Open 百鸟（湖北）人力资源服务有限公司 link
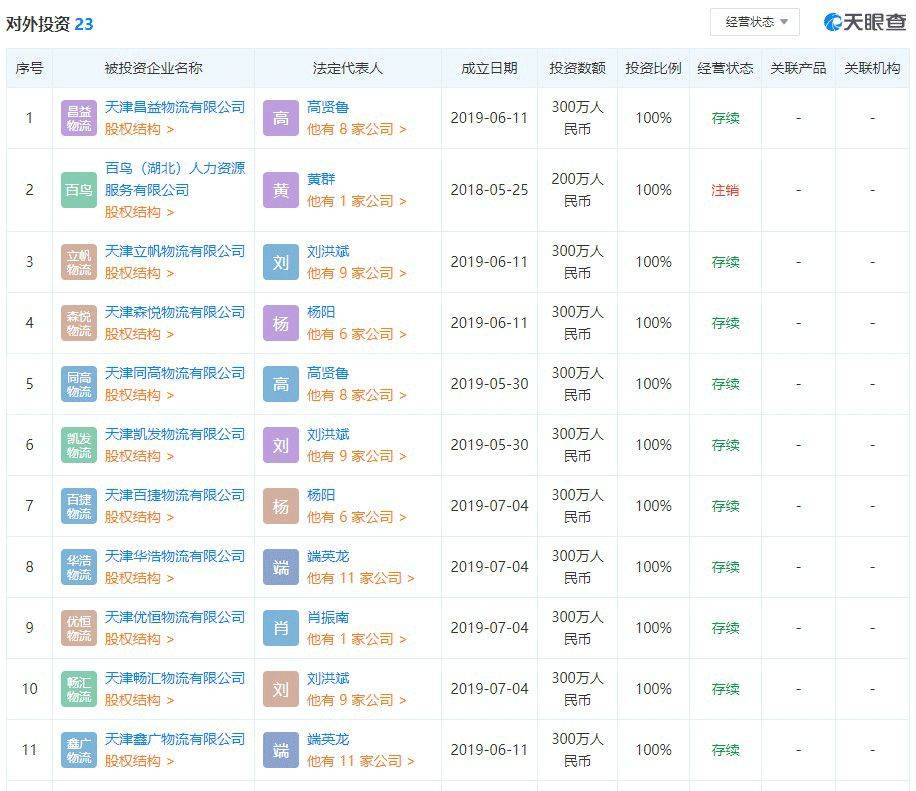This screenshot has width=916, height=791. tap(175, 179)
